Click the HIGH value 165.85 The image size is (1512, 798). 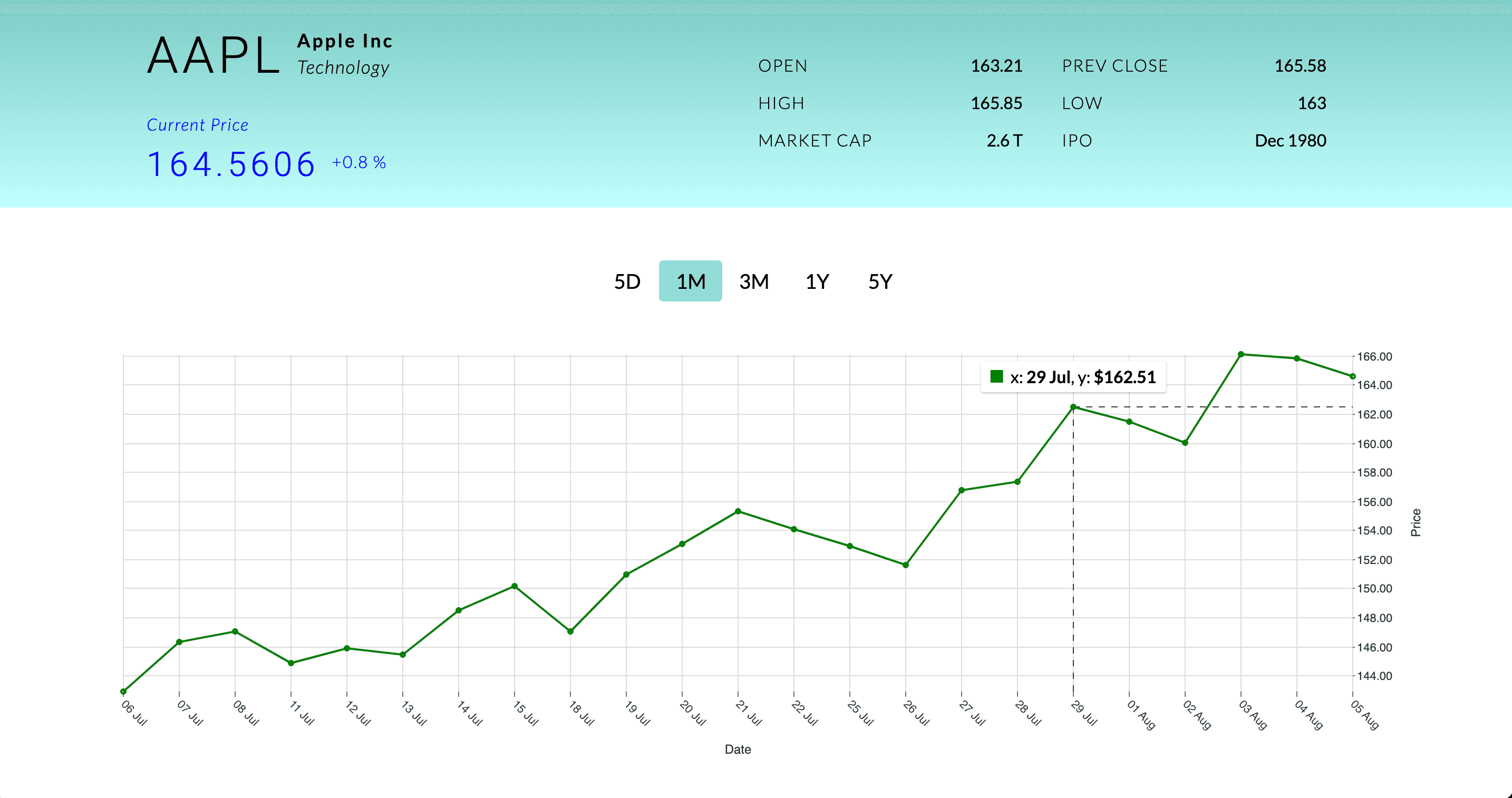click(996, 103)
